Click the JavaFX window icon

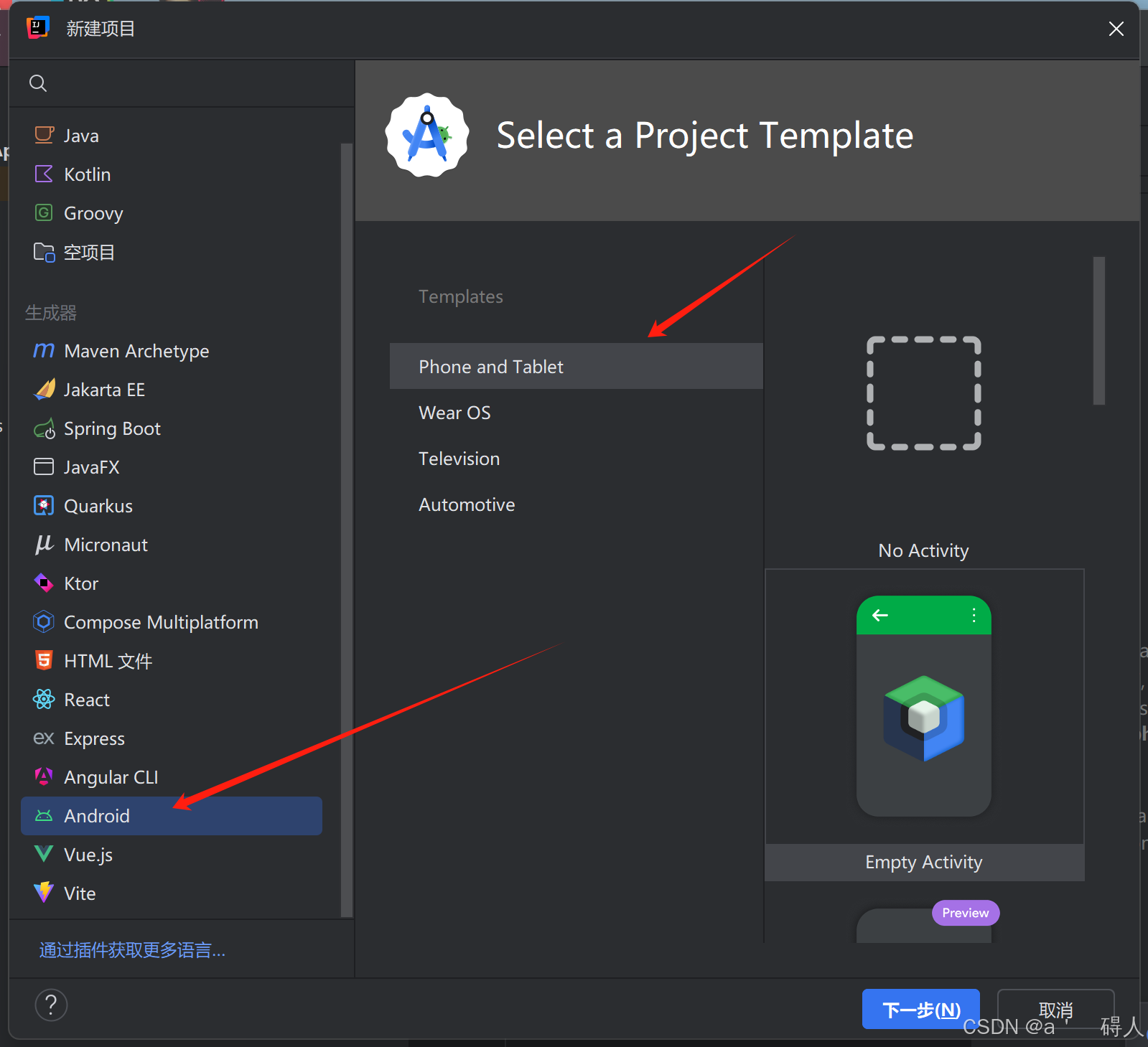click(x=44, y=466)
